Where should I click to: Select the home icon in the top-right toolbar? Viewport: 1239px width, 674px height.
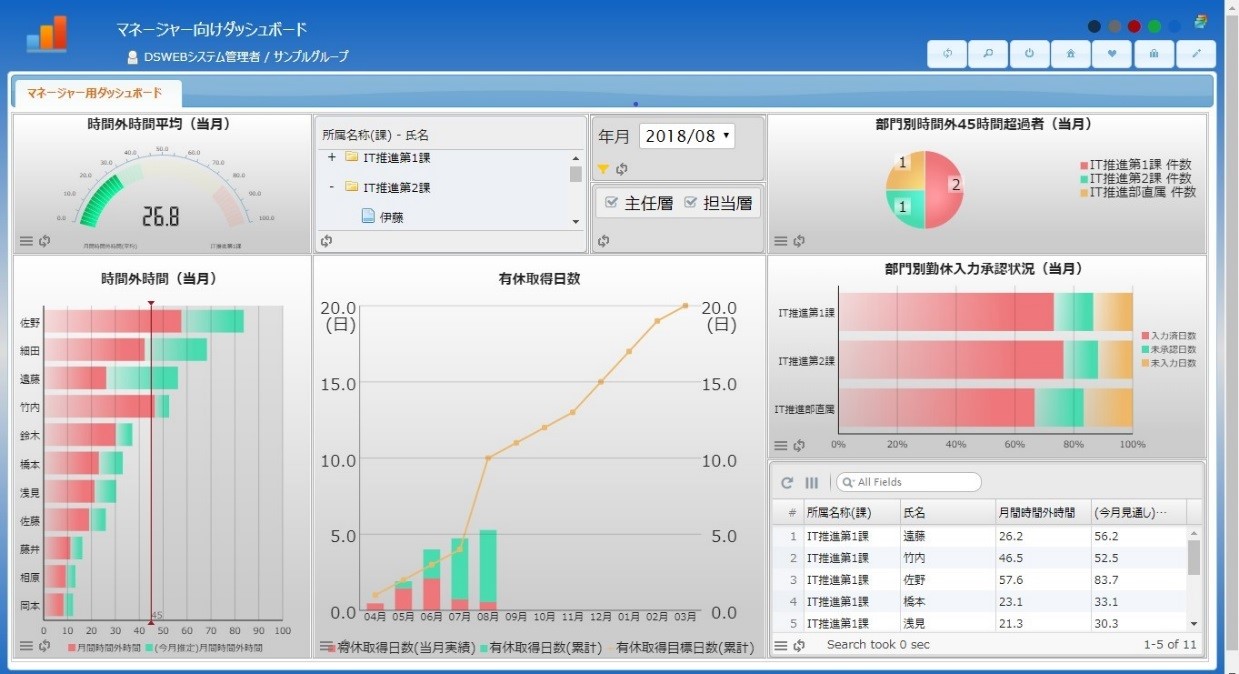[x=1071, y=53]
